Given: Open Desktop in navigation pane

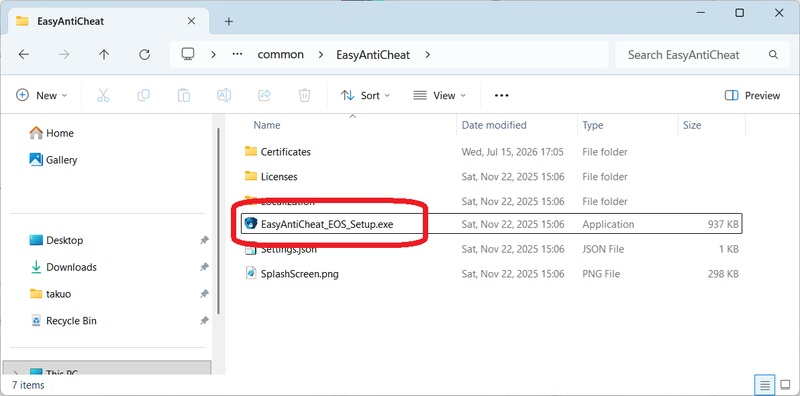Looking at the screenshot, I should click(56, 240).
